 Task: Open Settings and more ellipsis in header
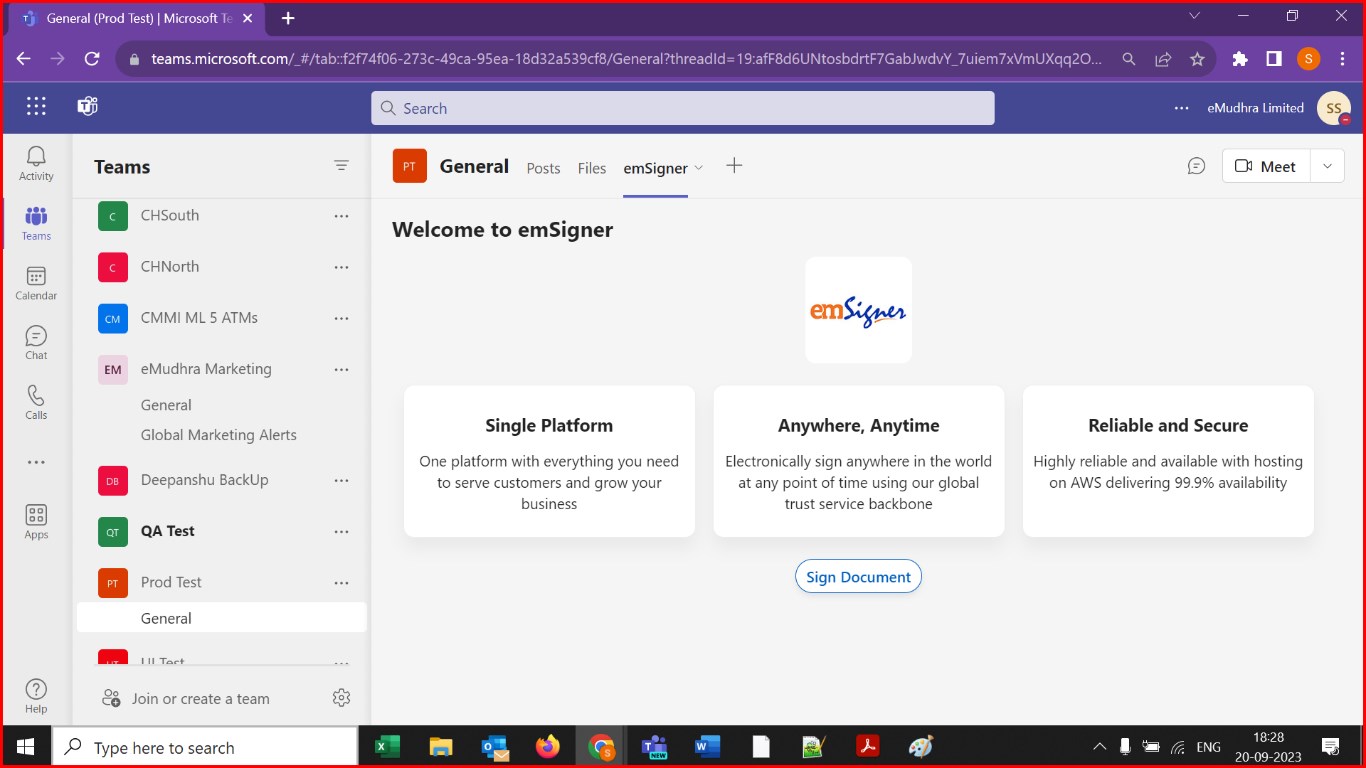click(1182, 108)
